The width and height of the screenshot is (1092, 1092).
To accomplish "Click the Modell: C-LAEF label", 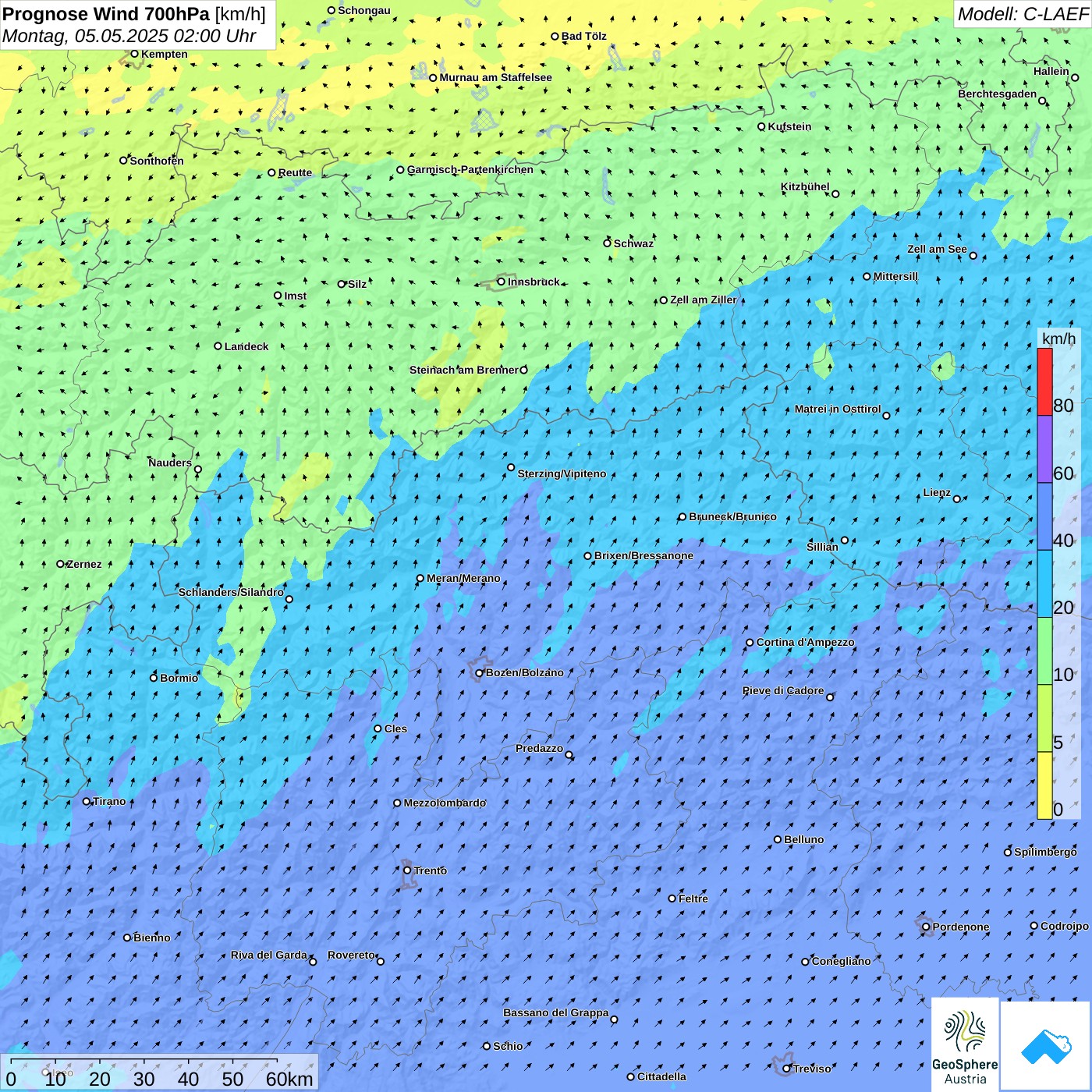I will (1023, 14).
